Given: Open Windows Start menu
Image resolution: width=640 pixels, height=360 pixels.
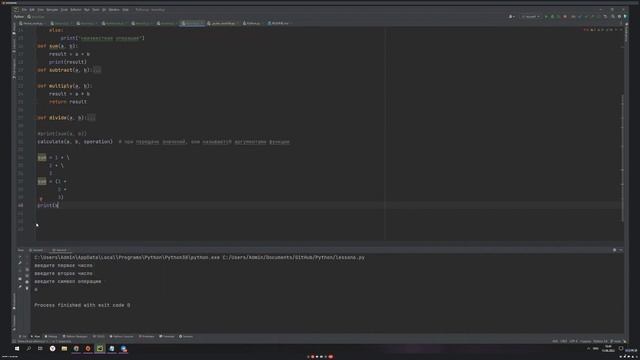Looking at the screenshot, I should click(17, 349).
